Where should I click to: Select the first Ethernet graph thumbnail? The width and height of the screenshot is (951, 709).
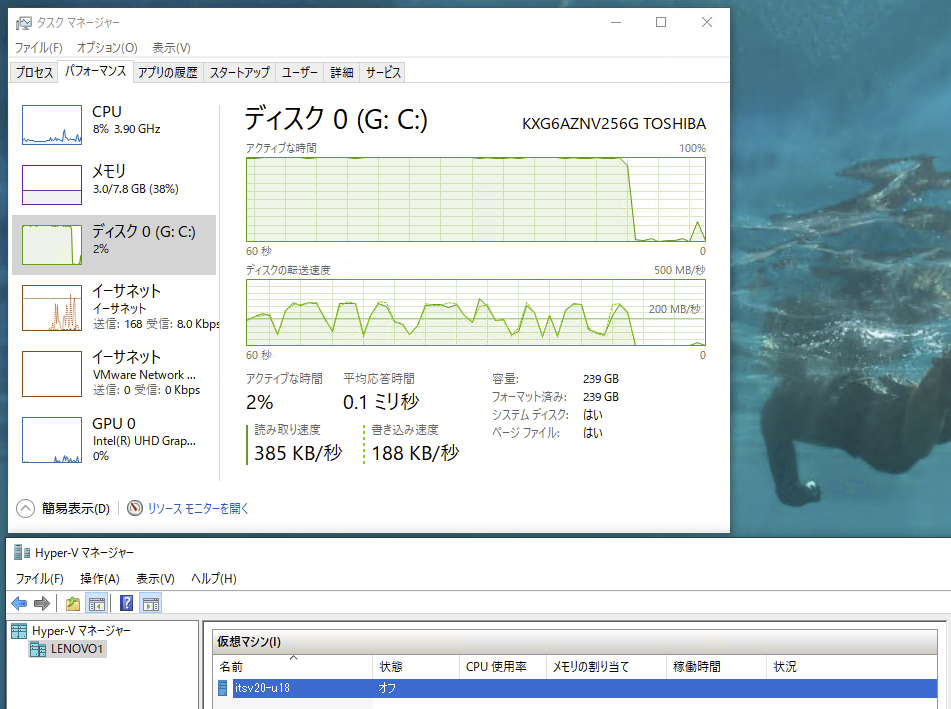click(51, 308)
